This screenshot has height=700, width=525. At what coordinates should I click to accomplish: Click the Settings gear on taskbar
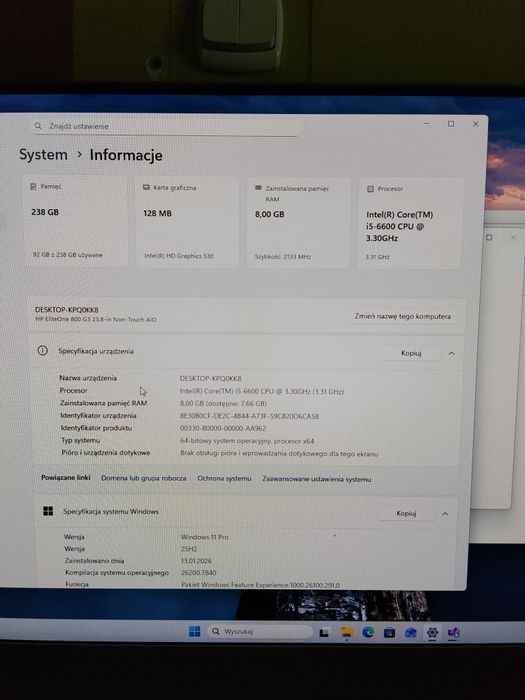click(432, 633)
